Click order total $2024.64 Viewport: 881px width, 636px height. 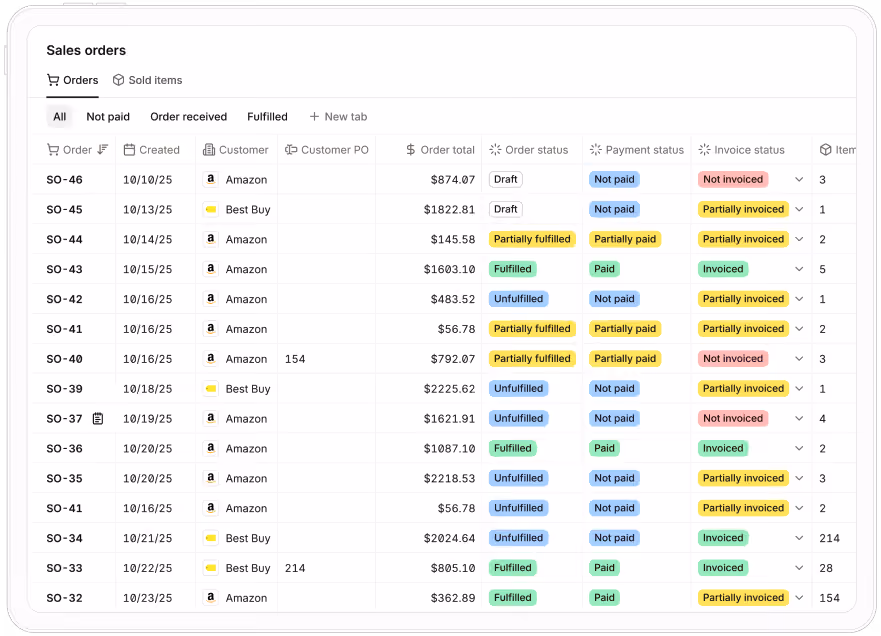coord(449,538)
